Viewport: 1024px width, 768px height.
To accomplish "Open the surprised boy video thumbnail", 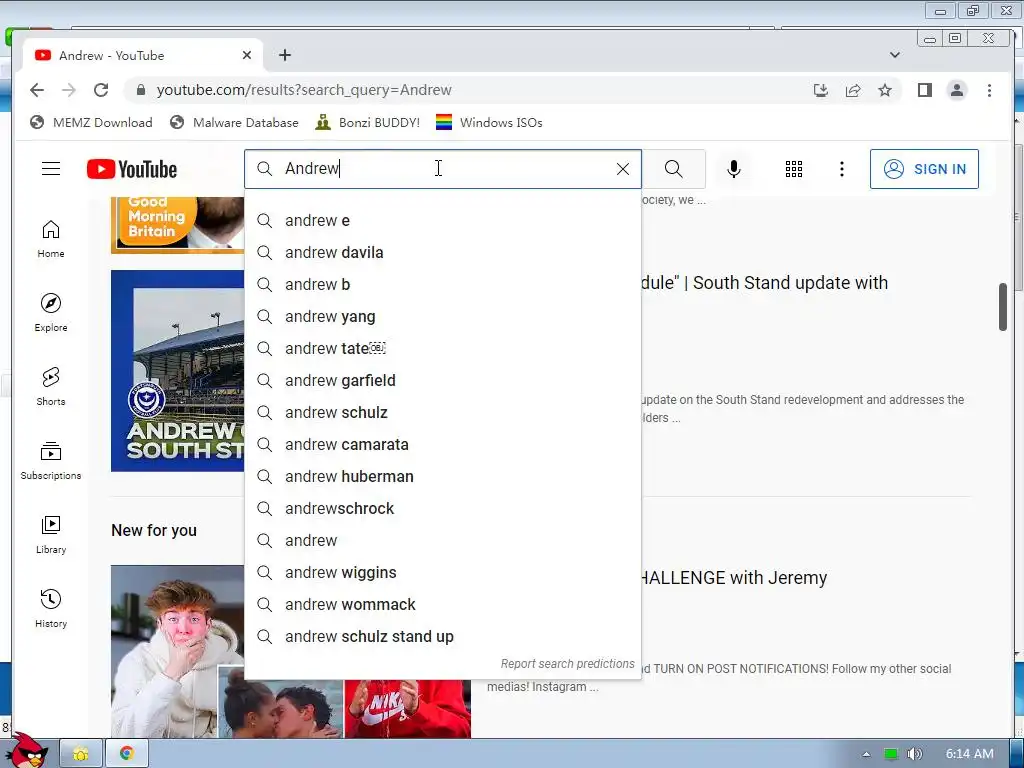I will (178, 651).
